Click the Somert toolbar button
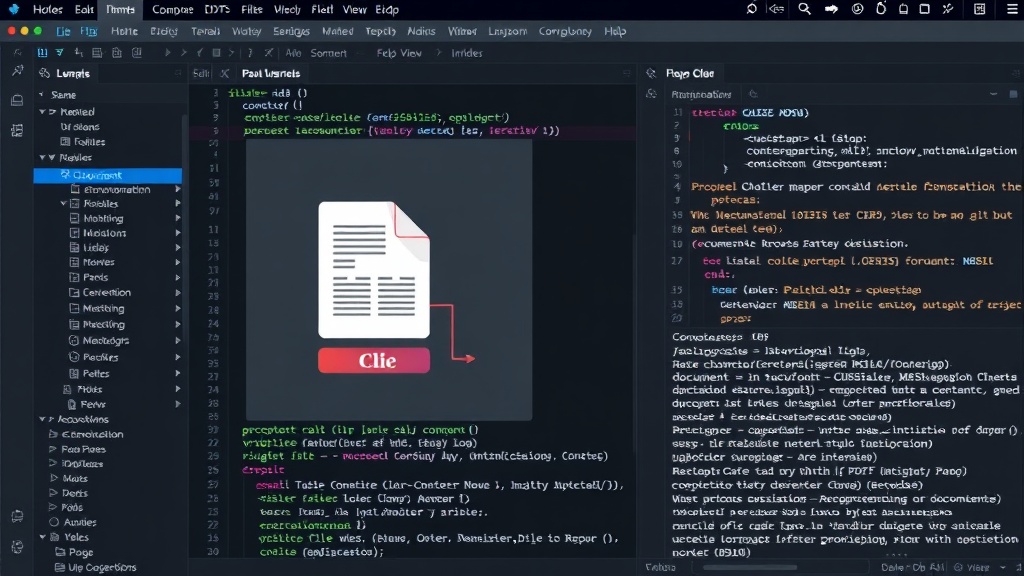This screenshot has height=576, width=1024. coord(328,53)
